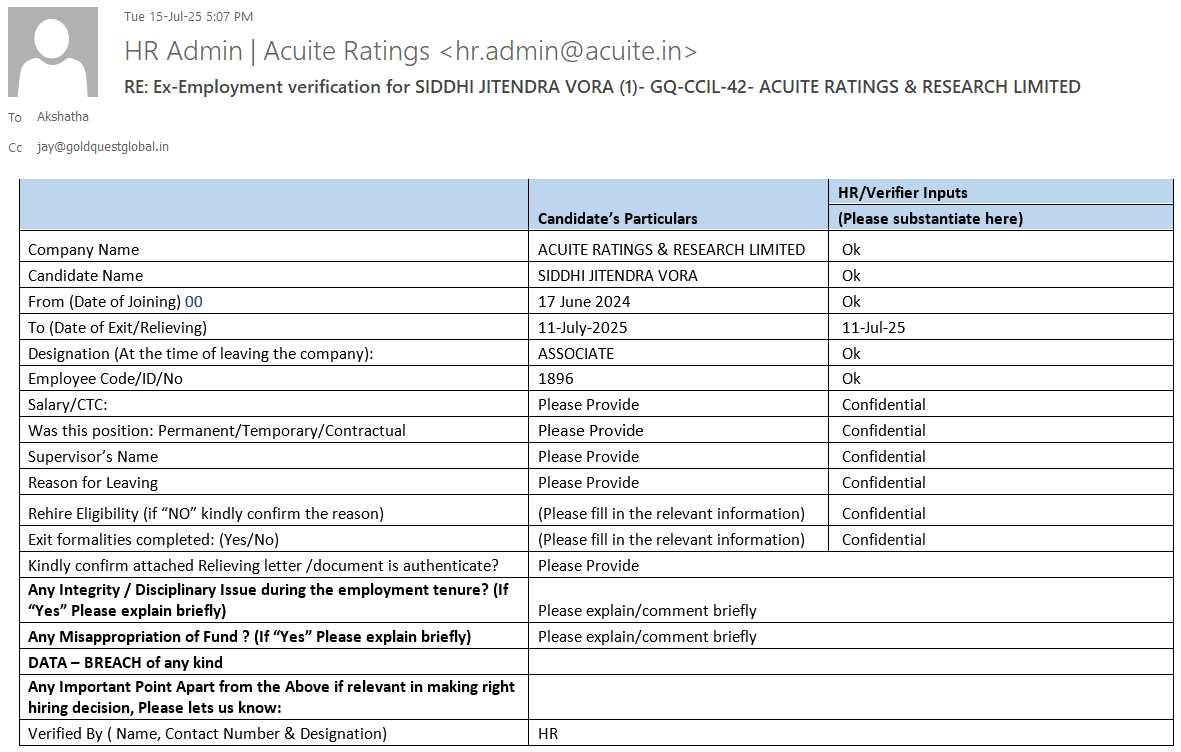Click the recipient Akshatha in To field
This screenshot has width=1181, height=752.
(63, 117)
